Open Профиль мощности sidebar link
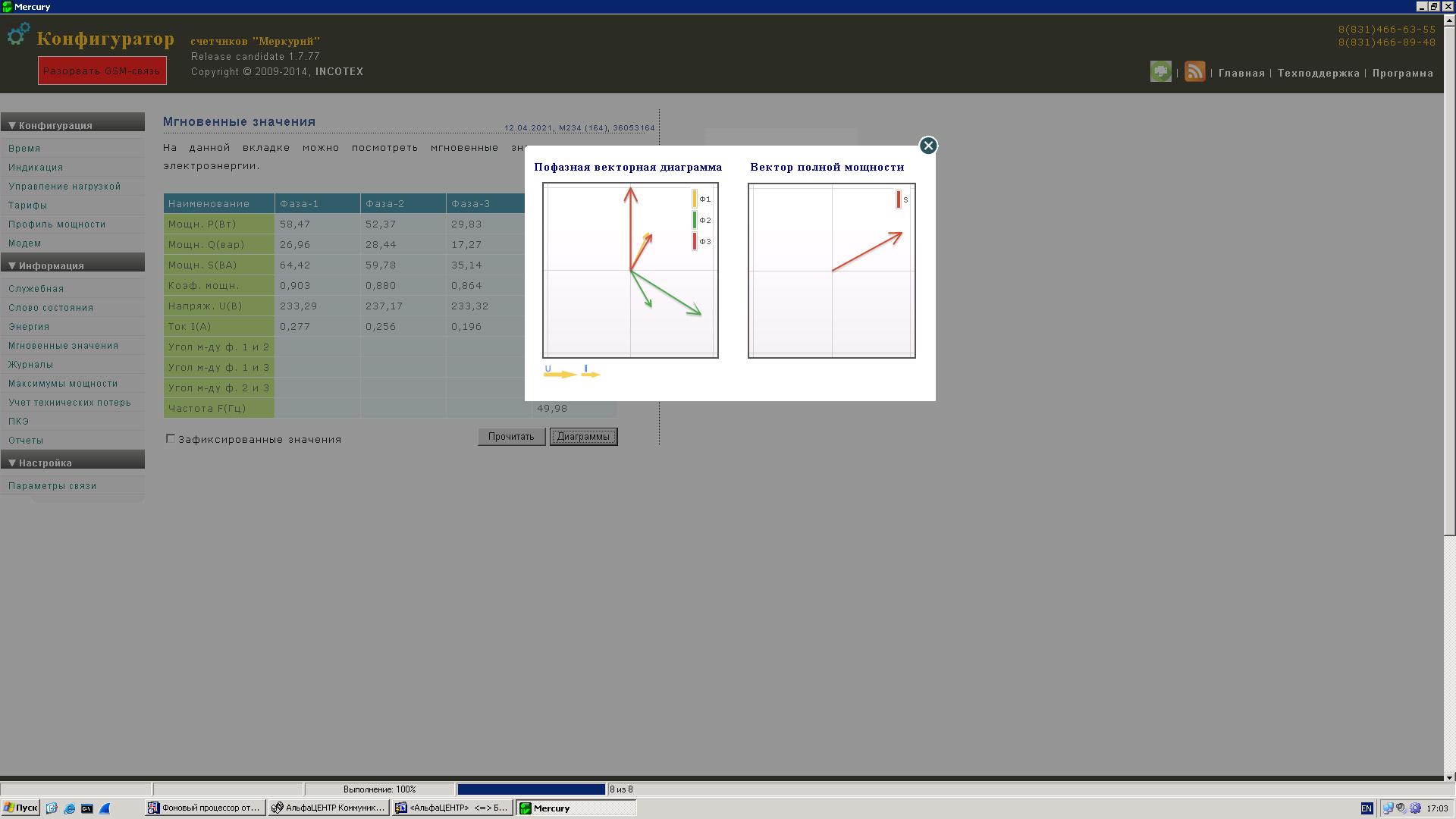Viewport: 1456px width, 819px height. [x=57, y=224]
